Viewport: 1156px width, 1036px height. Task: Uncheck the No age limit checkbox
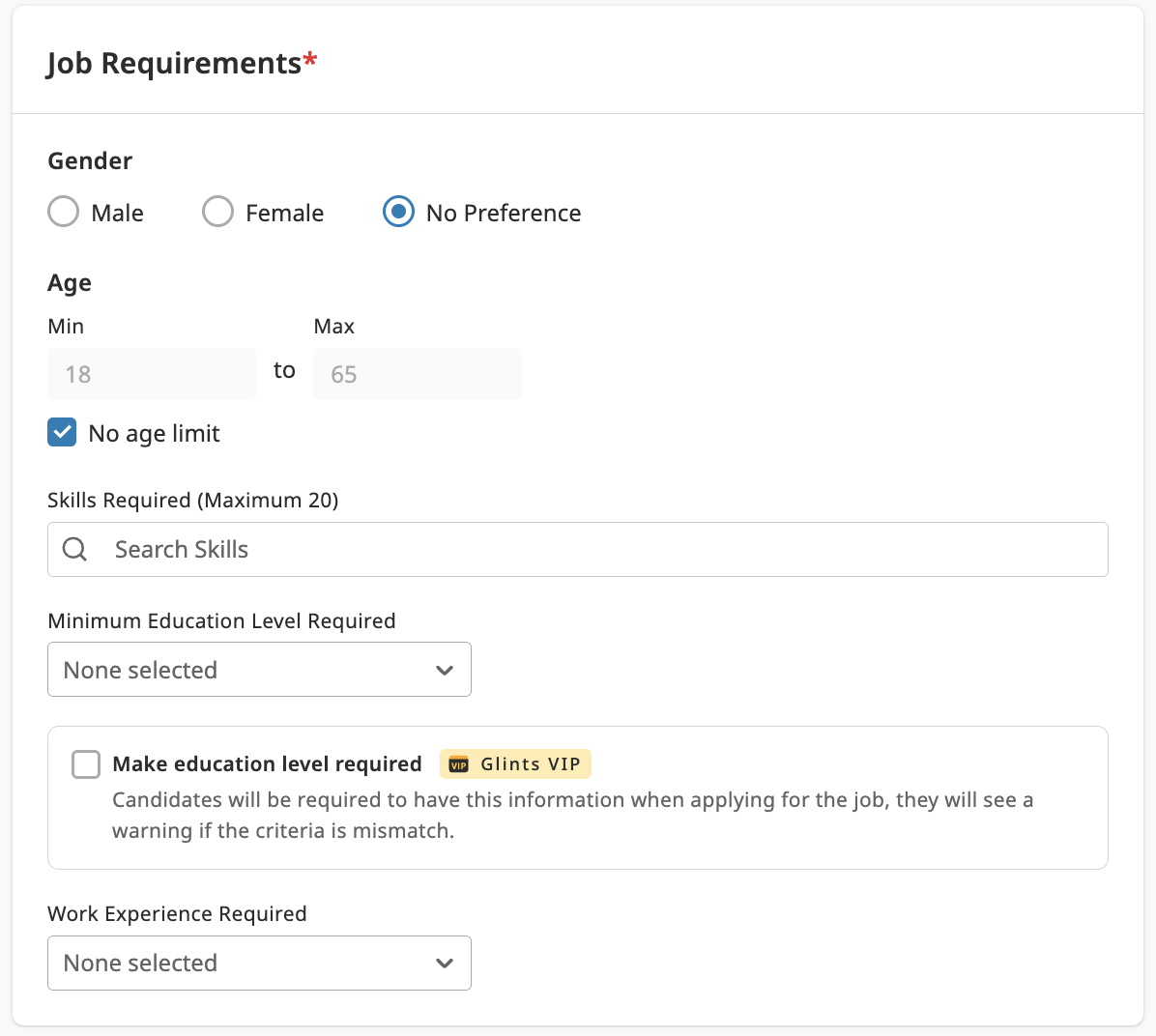pyautogui.click(x=61, y=432)
